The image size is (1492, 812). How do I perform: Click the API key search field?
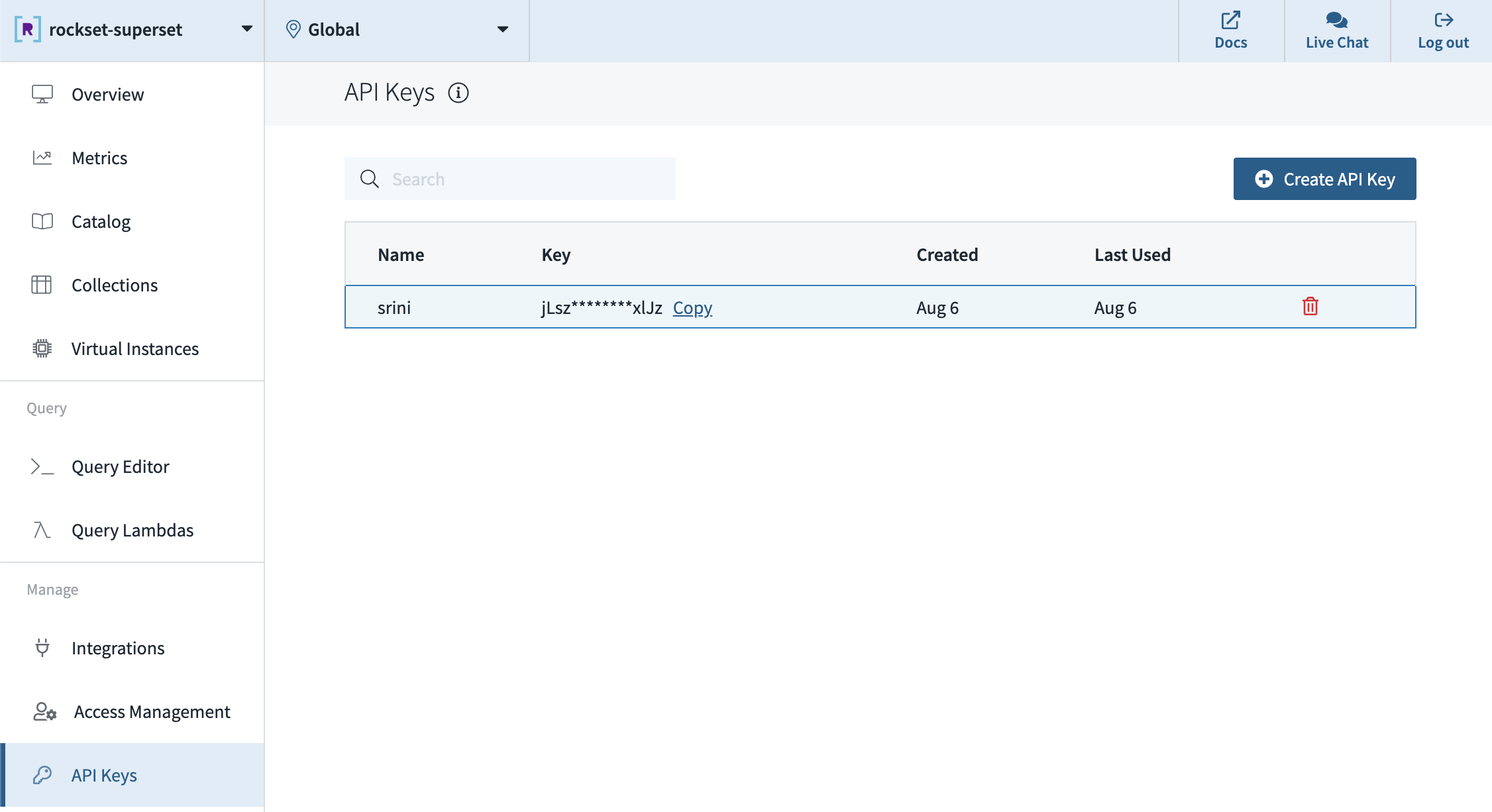pos(510,178)
